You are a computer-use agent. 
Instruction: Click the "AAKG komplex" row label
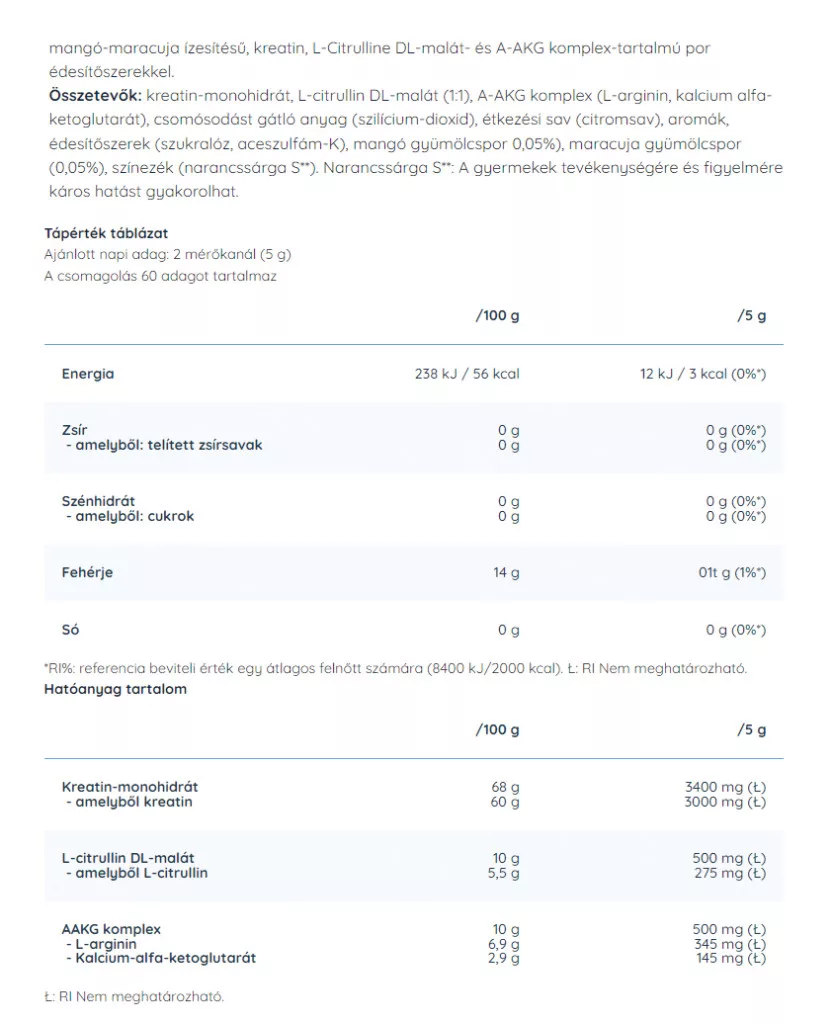coord(111,929)
